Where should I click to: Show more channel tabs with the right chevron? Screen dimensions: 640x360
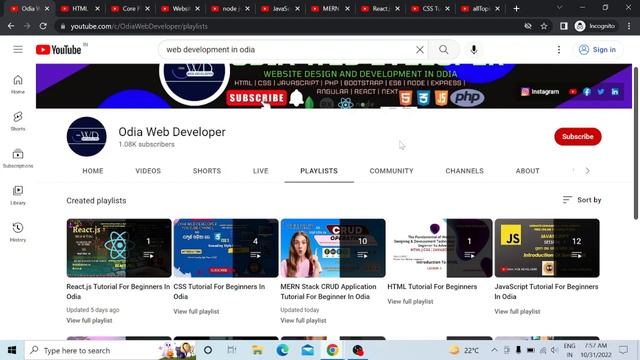587,171
